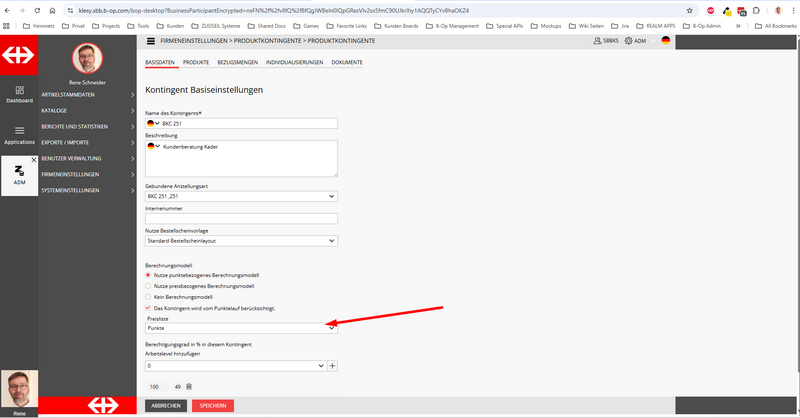
Task: Click the plus icon to add Arbeitslevel
Action: pyautogui.click(x=333, y=366)
